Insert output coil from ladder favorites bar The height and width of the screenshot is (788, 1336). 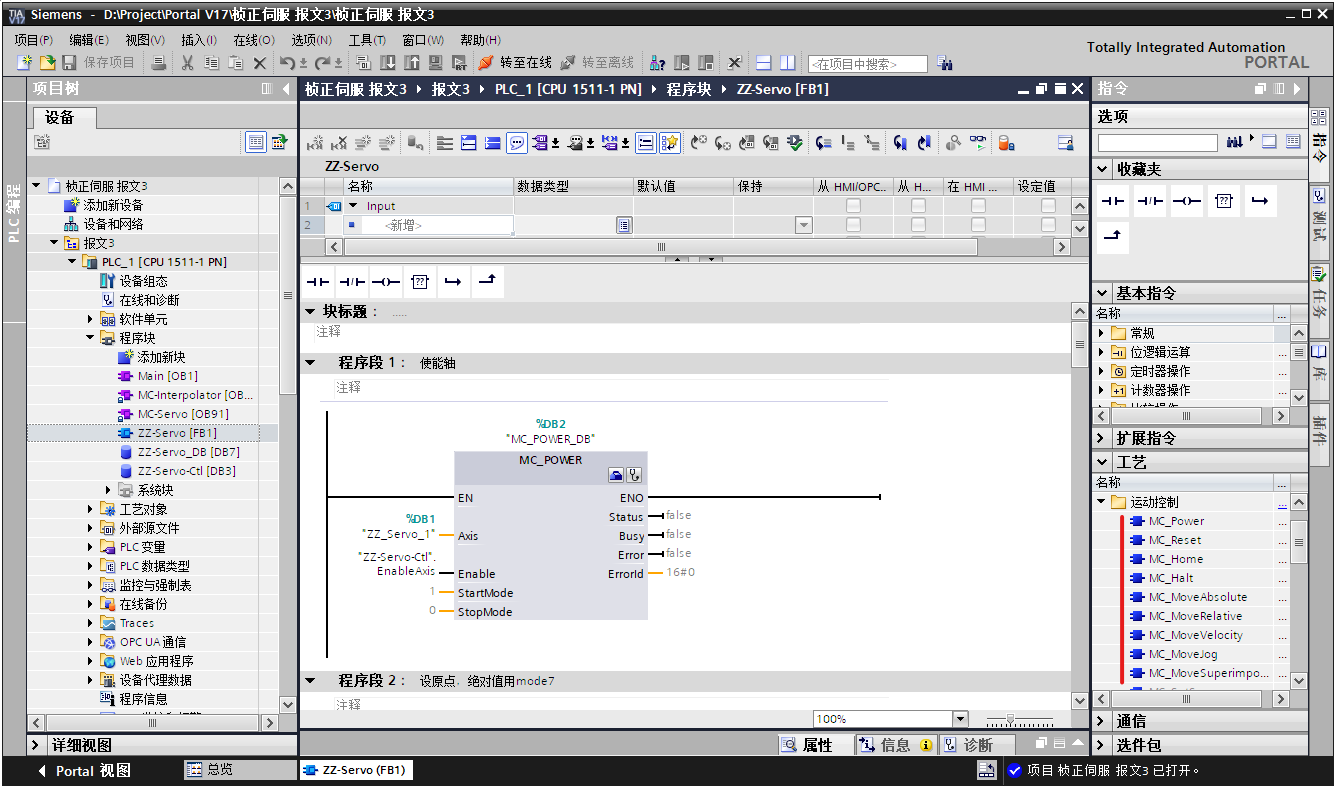[x=386, y=282]
